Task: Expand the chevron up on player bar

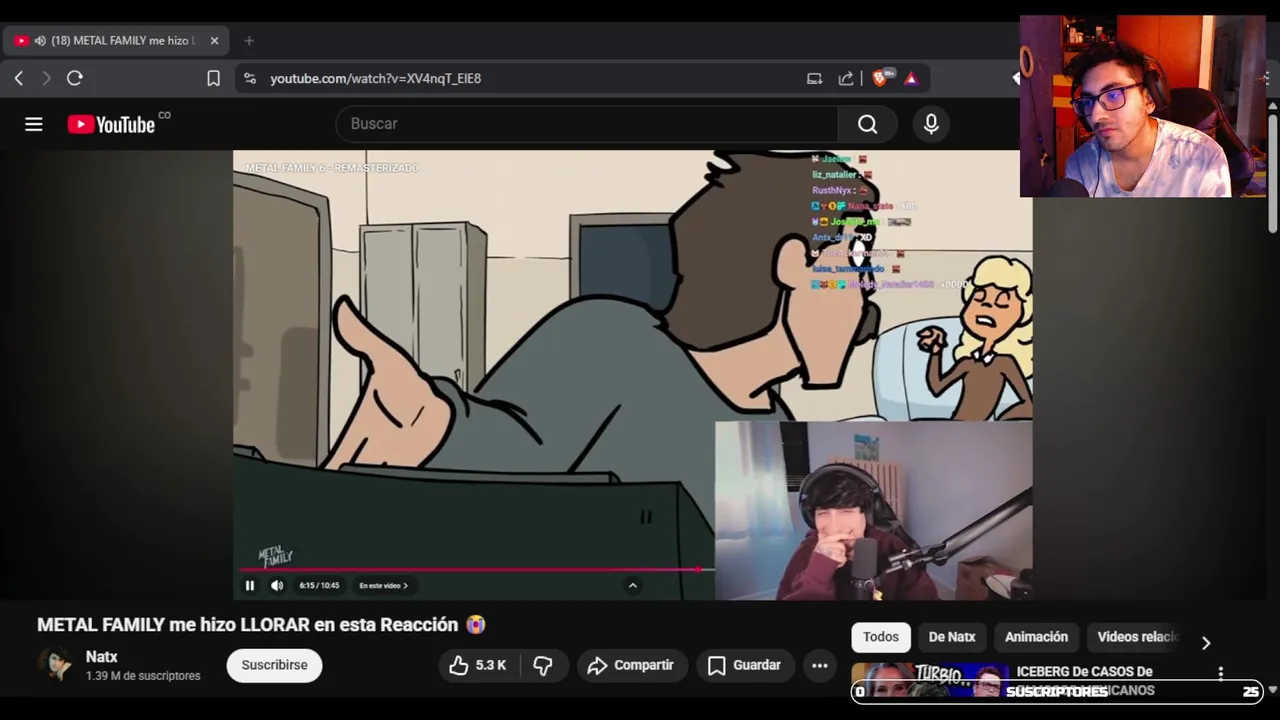Action: (632, 586)
